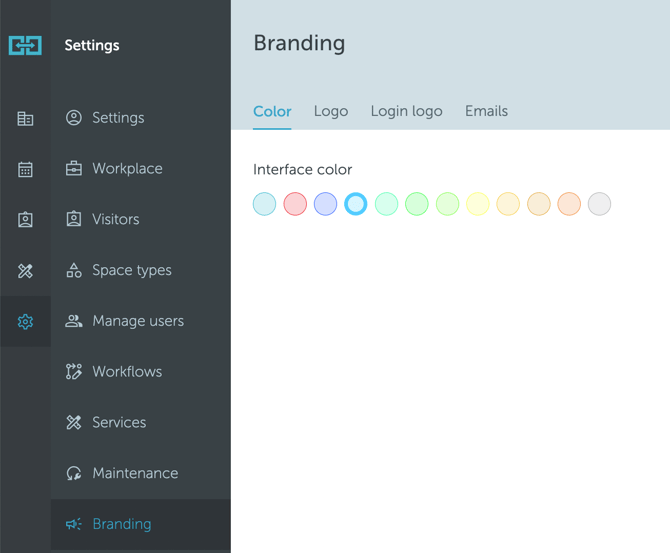Open Manage users settings
The image size is (670, 553).
pyautogui.click(x=137, y=321)
